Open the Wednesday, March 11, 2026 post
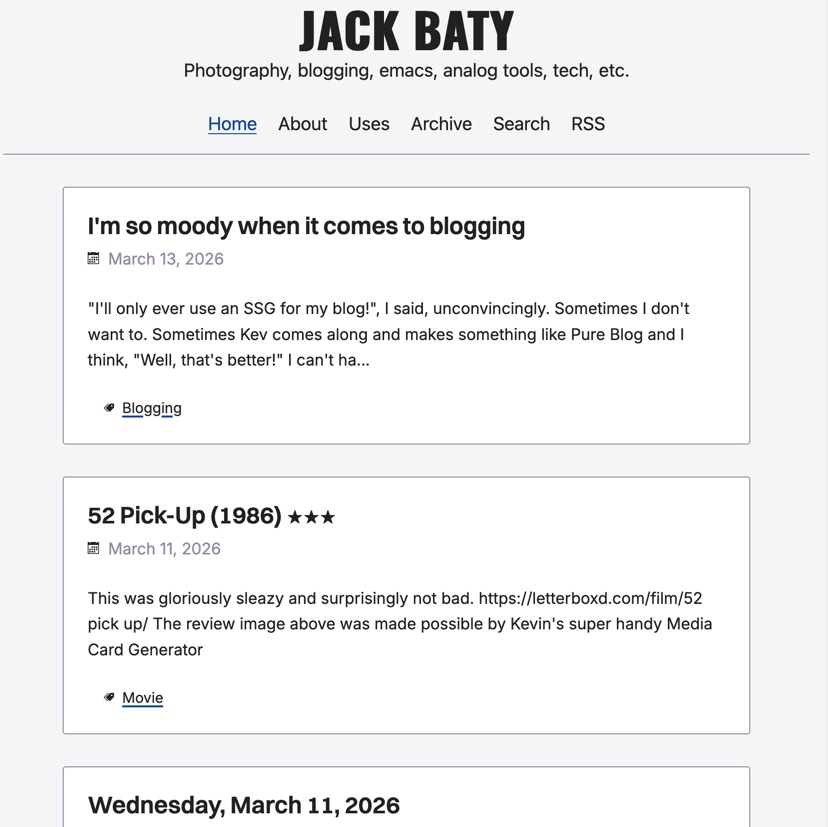The height and width of the screenshot is (827, 828). click(x=243, y=804)
